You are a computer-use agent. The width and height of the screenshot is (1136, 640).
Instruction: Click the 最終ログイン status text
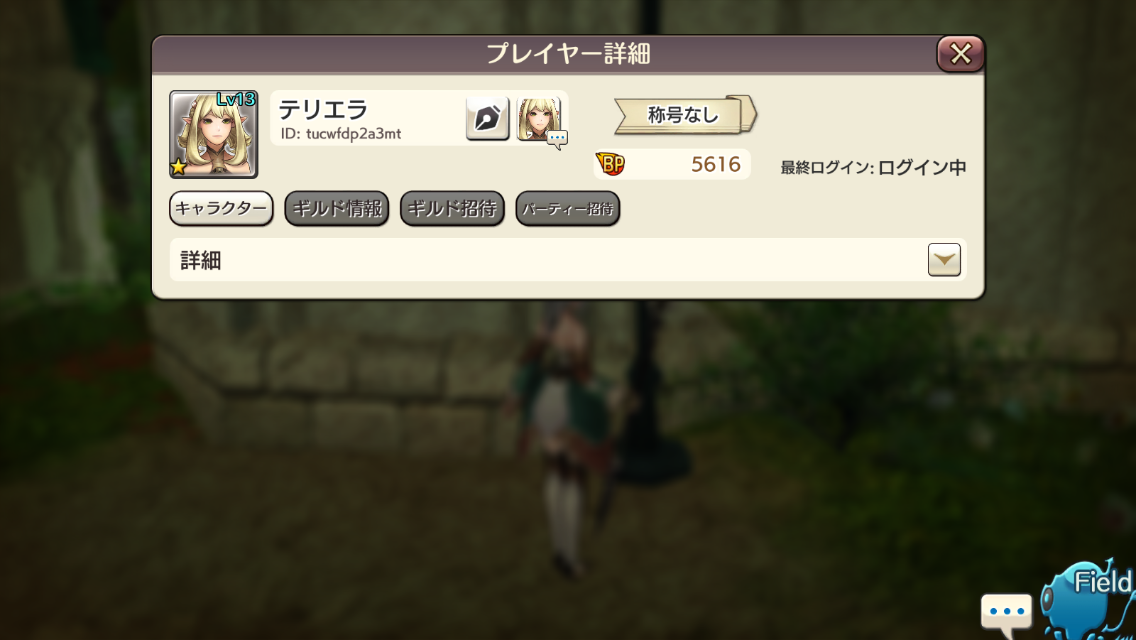point(873,167)
